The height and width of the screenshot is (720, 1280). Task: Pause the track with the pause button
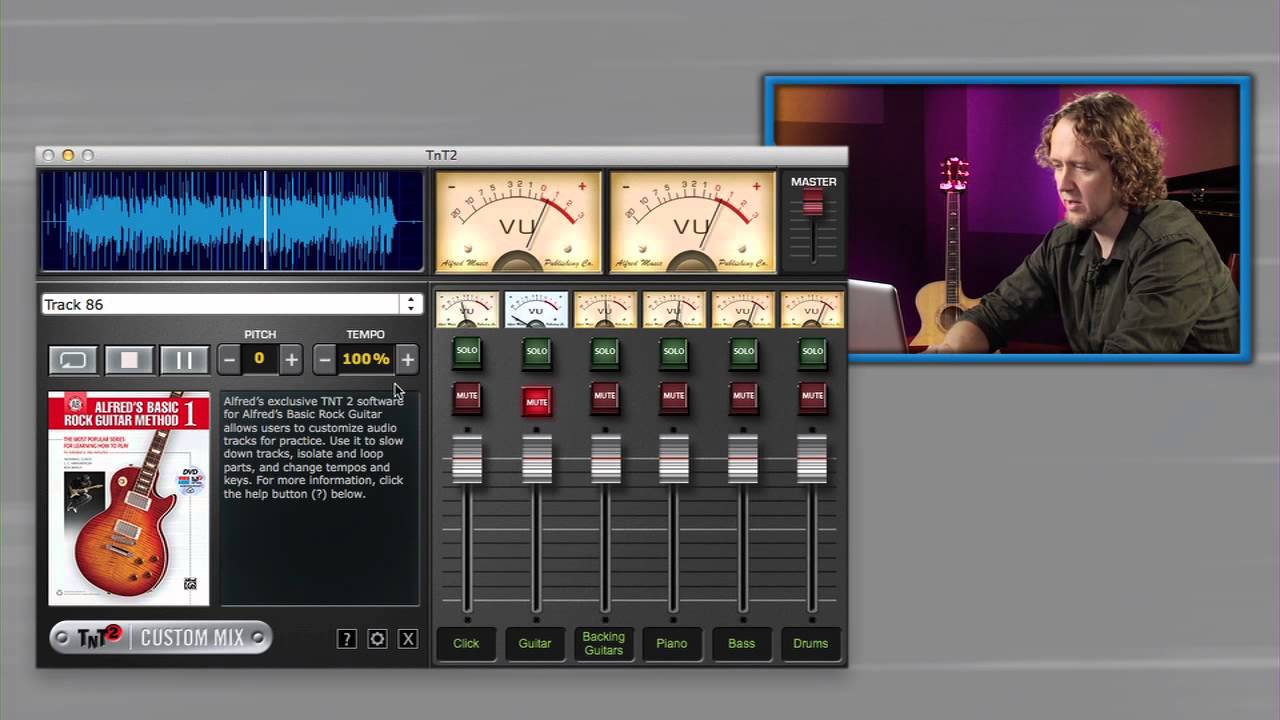point(184,359)
